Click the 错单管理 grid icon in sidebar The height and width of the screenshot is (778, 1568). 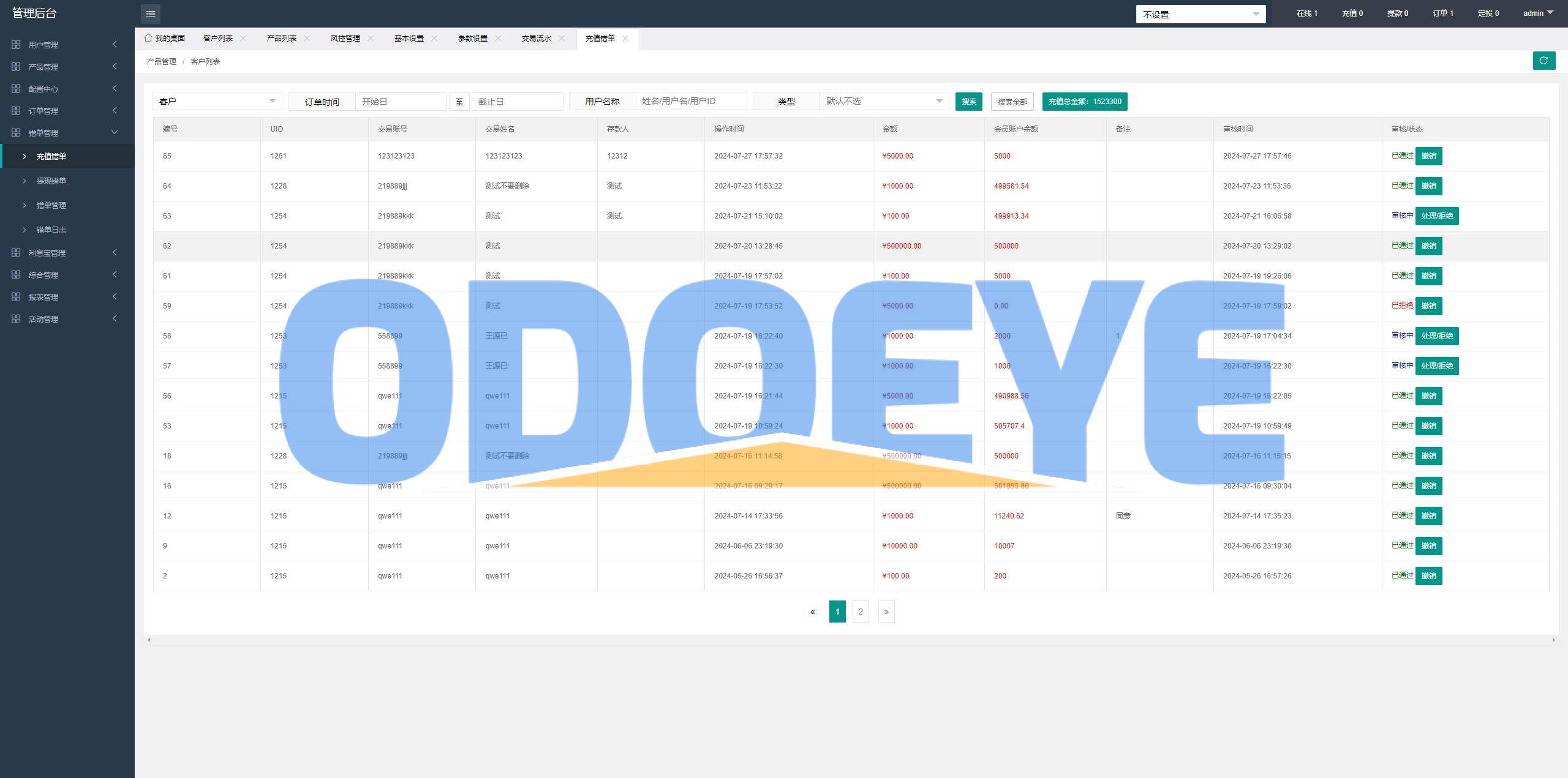coord(16,133)
